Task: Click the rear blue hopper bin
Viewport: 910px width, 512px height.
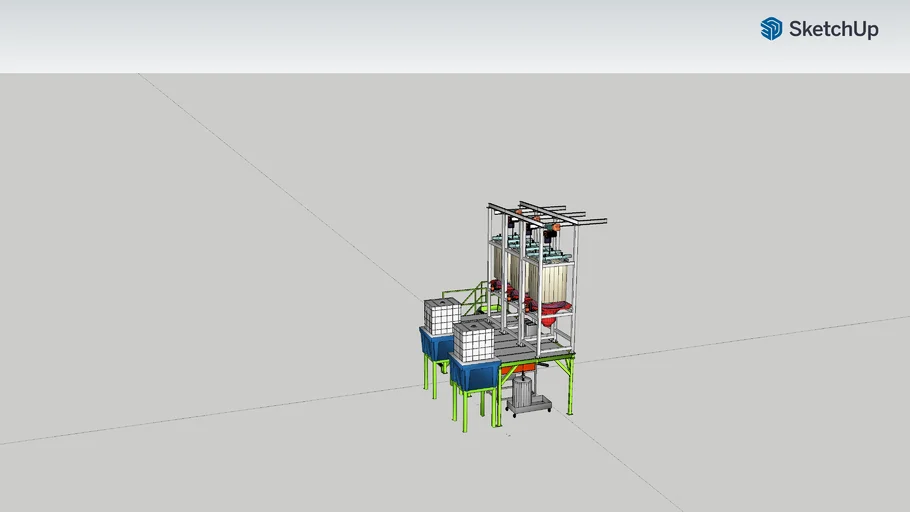Action: coord(436,345)
